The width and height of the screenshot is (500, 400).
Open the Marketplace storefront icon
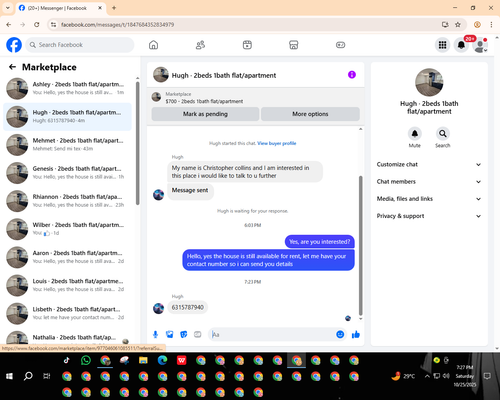pyautogui.click(x=294, y=45)
